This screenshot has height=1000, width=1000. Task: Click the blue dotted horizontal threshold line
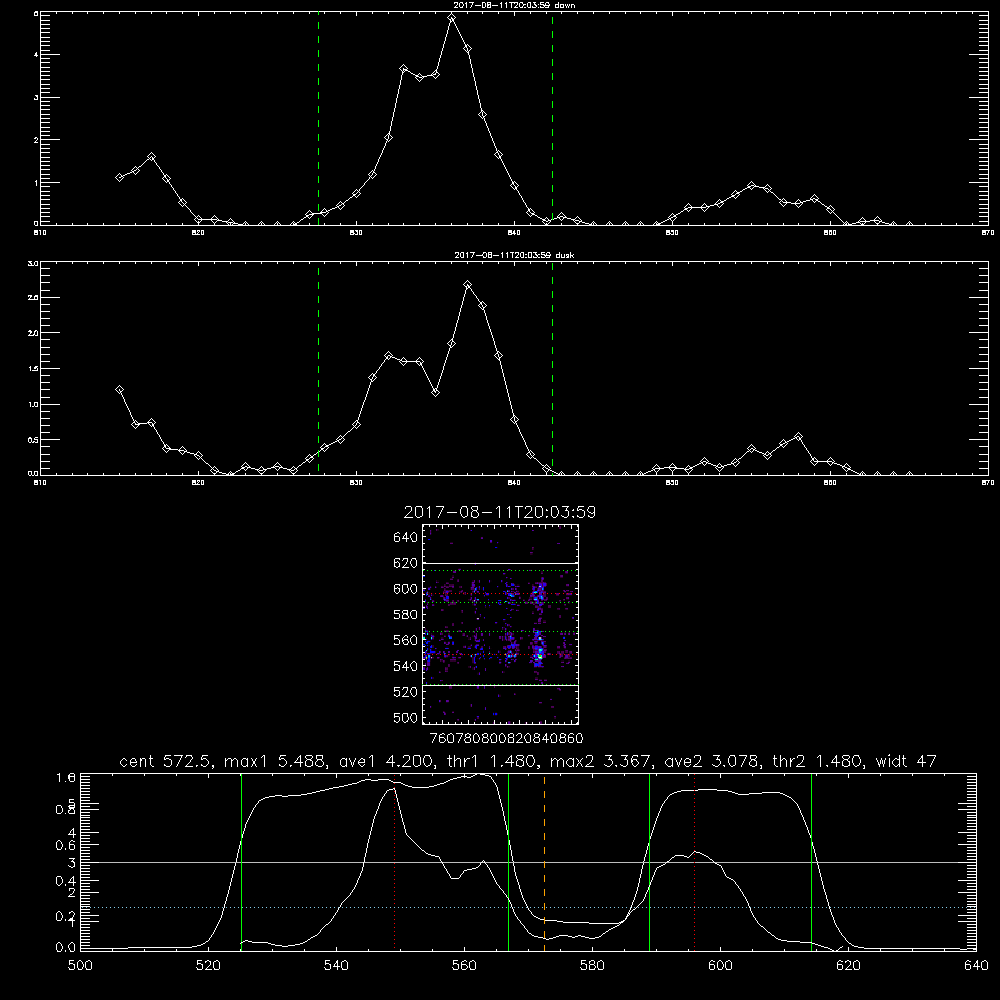[528, 907]
